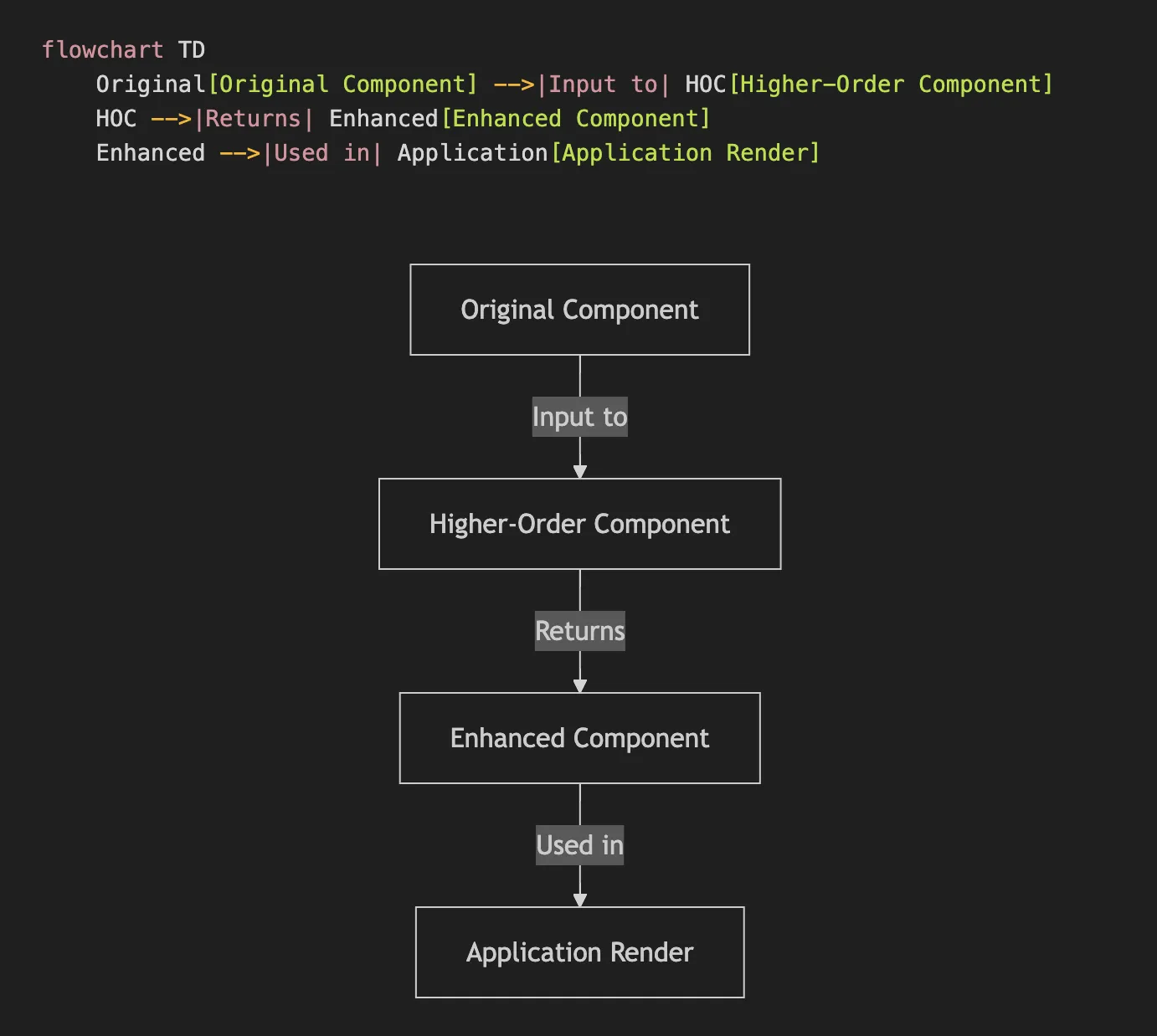Click the Enhanced Component node
The width and height of the screenshot is (1157, 1036).
coord(579,738)
